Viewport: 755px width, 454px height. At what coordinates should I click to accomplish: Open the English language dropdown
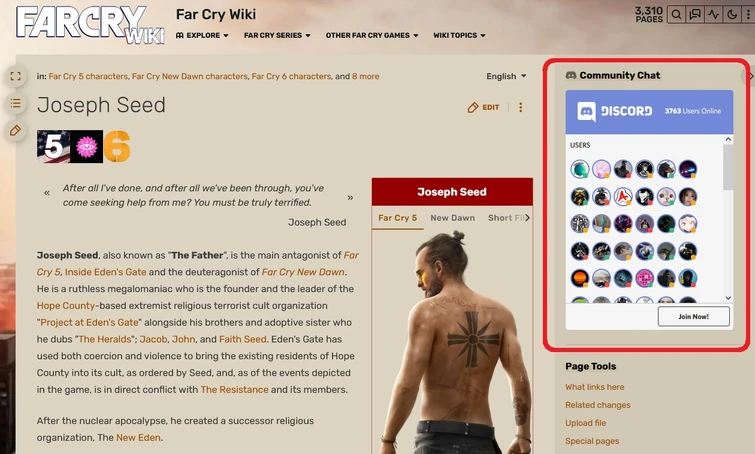[506, 76]
